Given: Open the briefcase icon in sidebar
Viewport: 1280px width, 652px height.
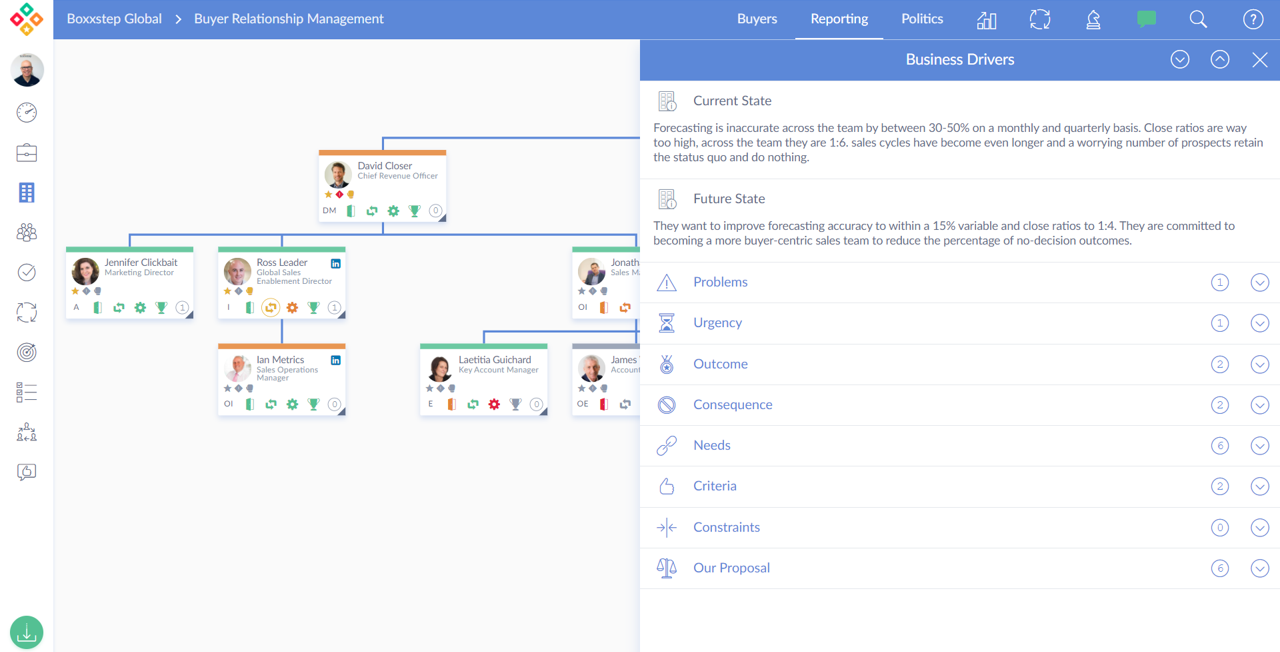Looking at the screenshot, I should [x=27, y=153].
